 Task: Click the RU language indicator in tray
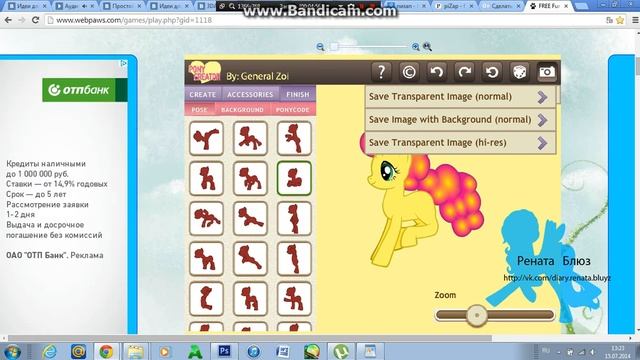(545, 351)
